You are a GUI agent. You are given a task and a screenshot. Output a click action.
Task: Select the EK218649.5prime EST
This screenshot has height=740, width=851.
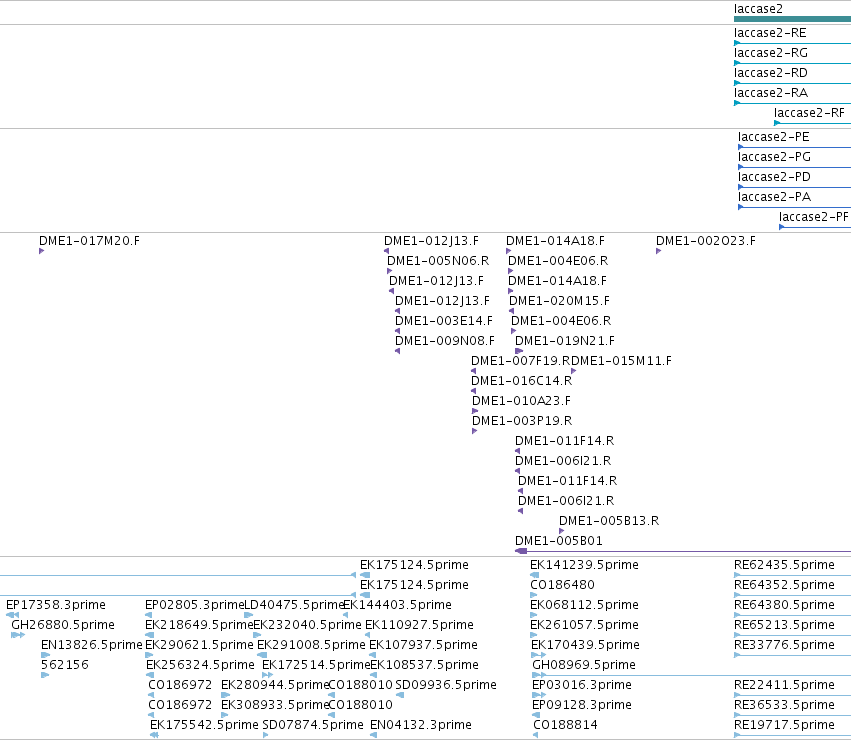point(199,625)
